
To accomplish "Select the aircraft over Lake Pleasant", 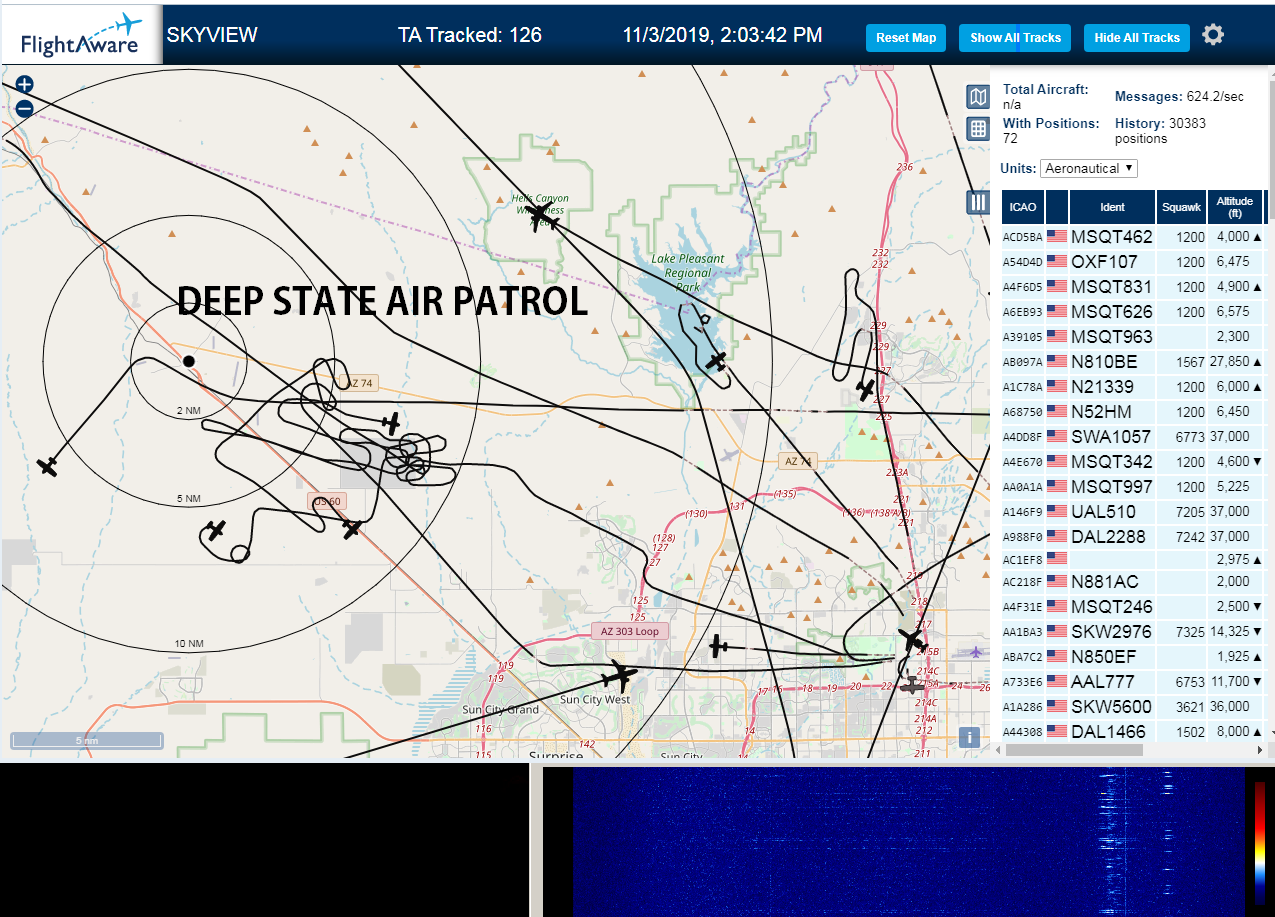I will pyautogui.click(x=716, y=361).
